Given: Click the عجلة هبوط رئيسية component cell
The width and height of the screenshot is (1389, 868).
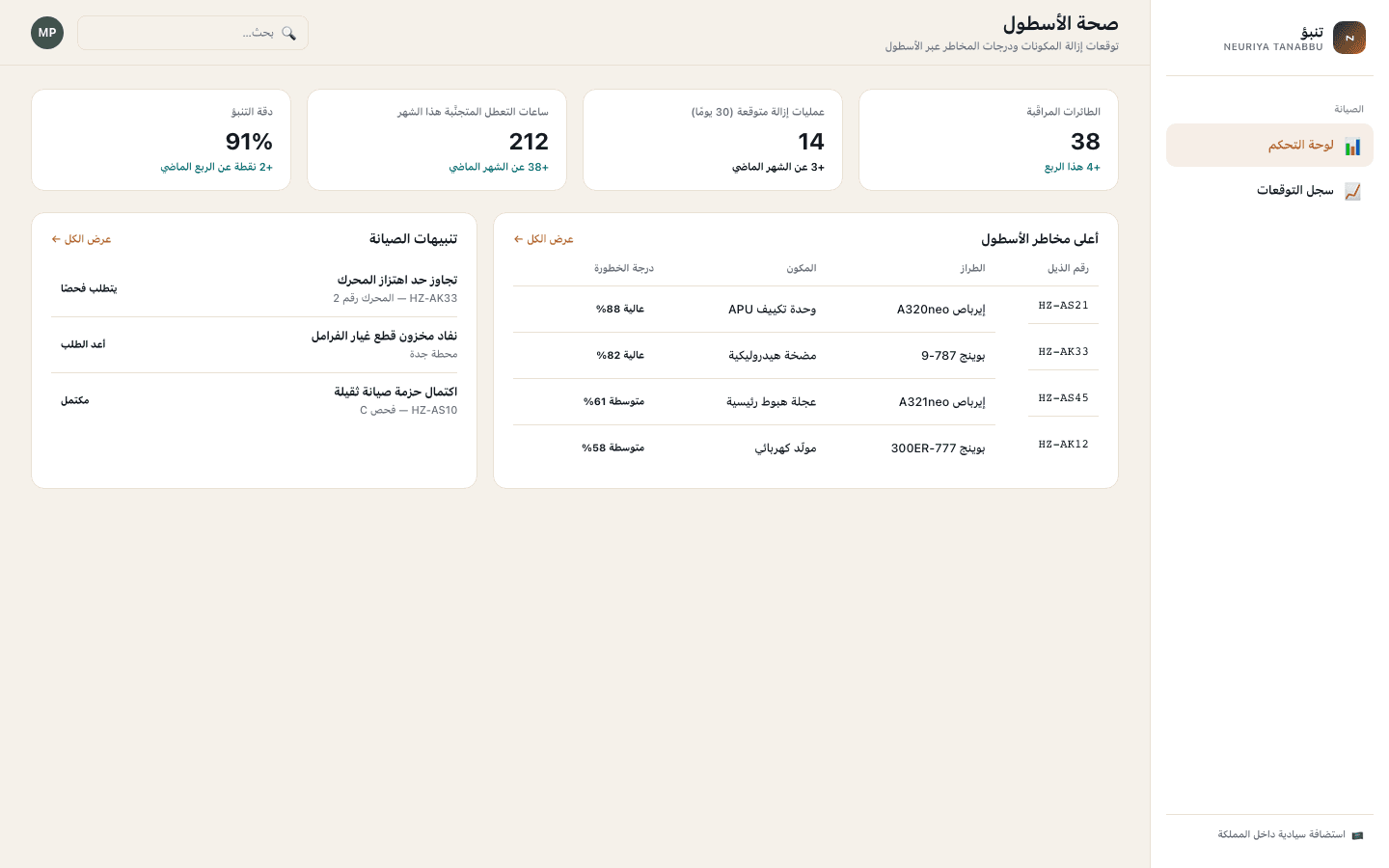Looking at the screenshot, I should coord(771,402).
